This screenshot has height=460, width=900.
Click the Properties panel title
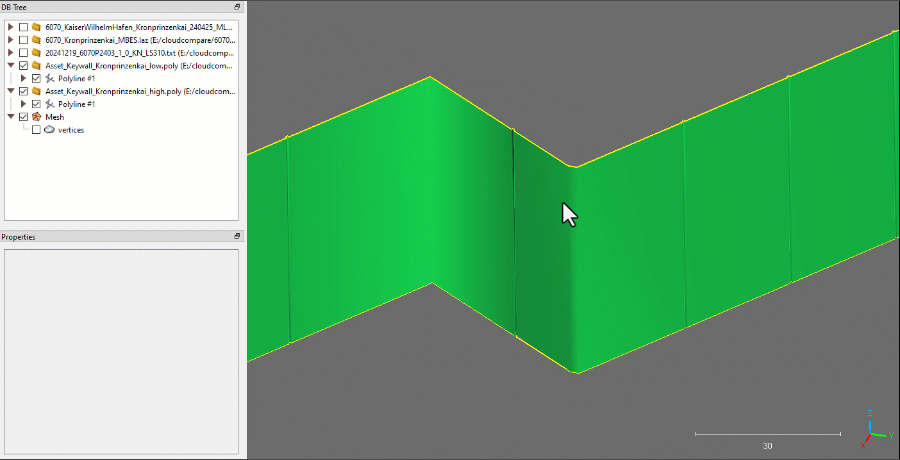(x=18, y=237)
